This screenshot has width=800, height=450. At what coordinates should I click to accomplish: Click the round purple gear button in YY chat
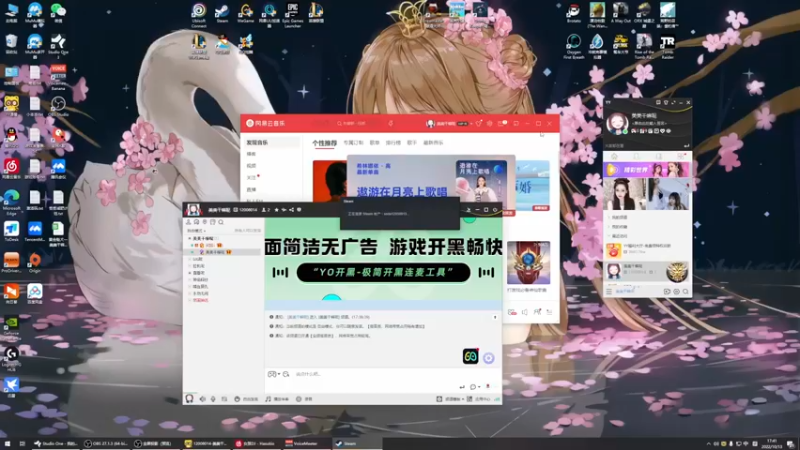(488, 358)
